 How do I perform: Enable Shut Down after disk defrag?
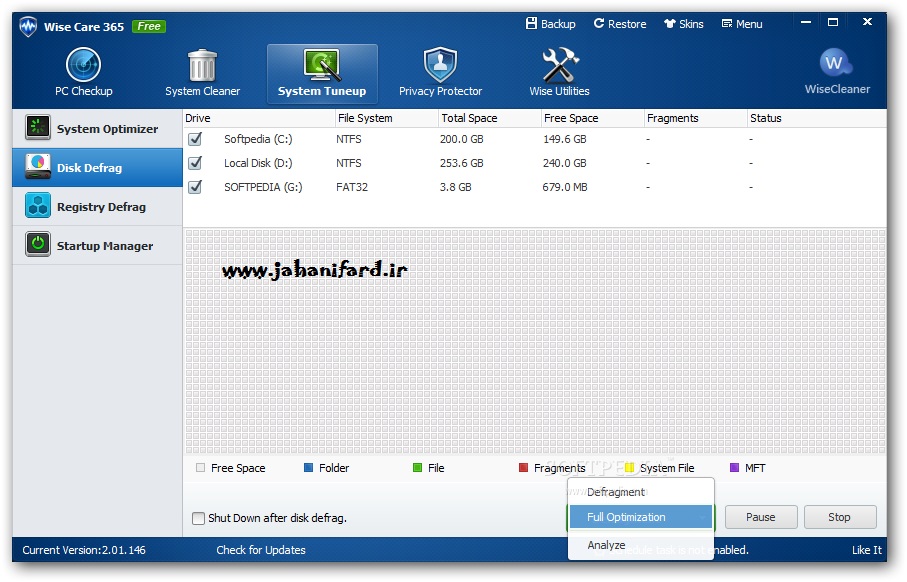198,518
